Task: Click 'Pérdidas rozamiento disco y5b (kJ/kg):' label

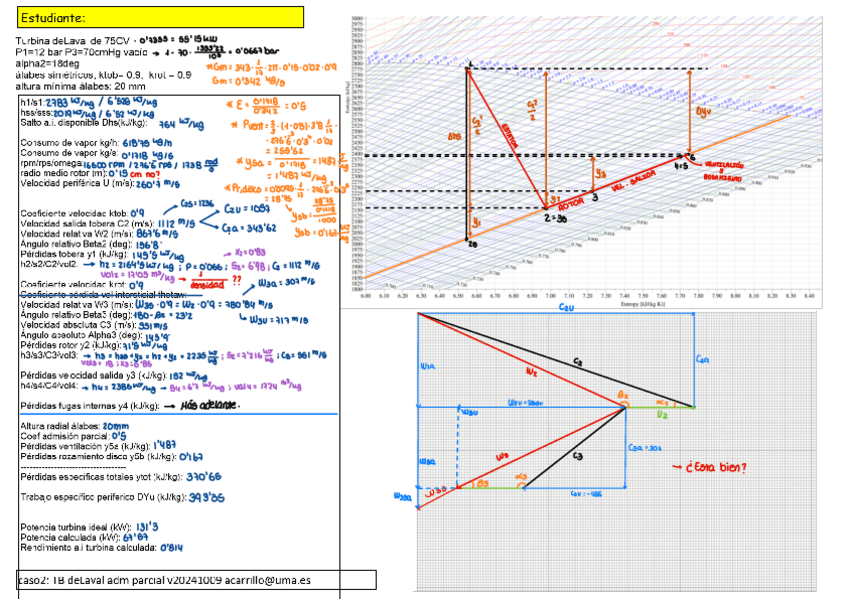Action: 98,457
